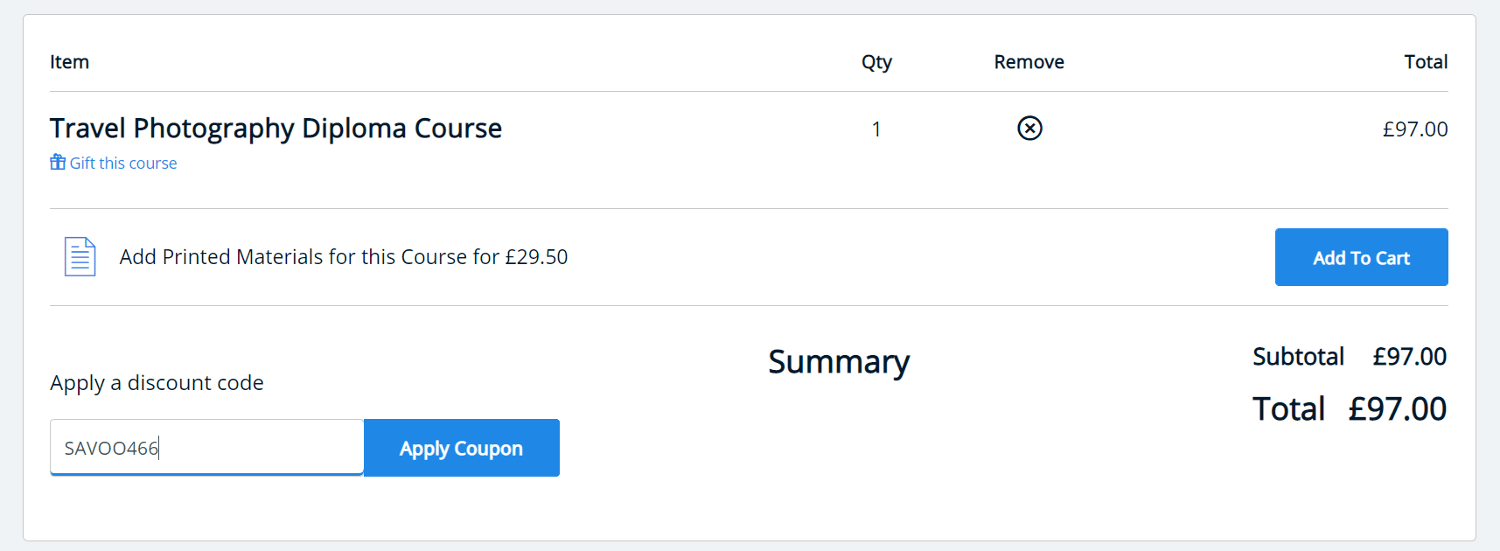Click the Item column header
Image resolution: width=1500 pixels, height=551 pixels.
tap(70, 62)
